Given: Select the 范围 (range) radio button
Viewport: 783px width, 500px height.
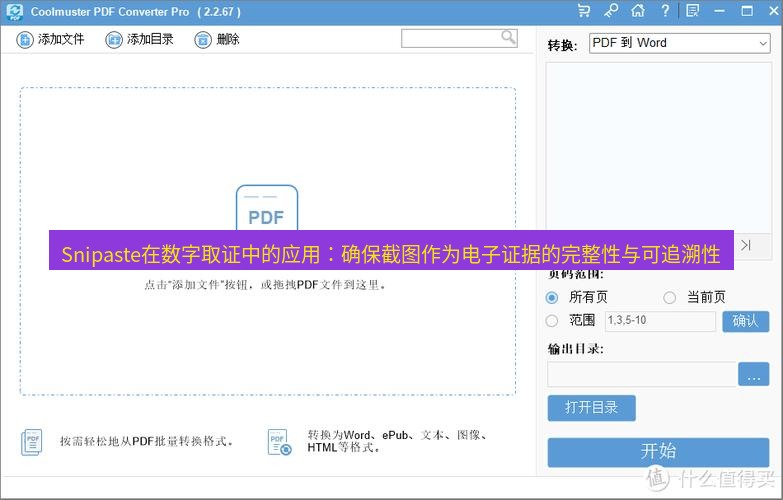Looking at the screenshot, I should tap(552, 321).
